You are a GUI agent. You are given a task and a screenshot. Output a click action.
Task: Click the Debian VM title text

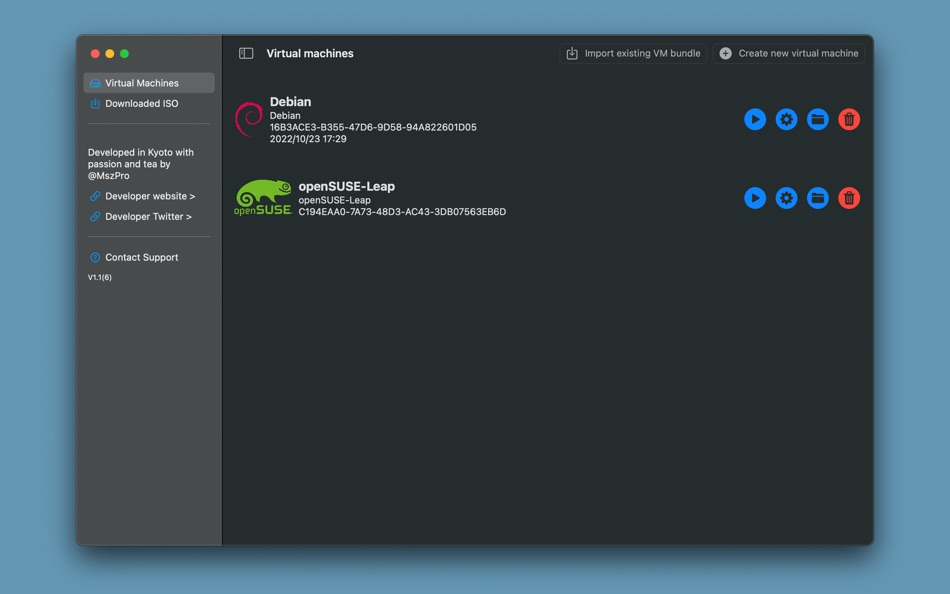[x=290, y=102]
